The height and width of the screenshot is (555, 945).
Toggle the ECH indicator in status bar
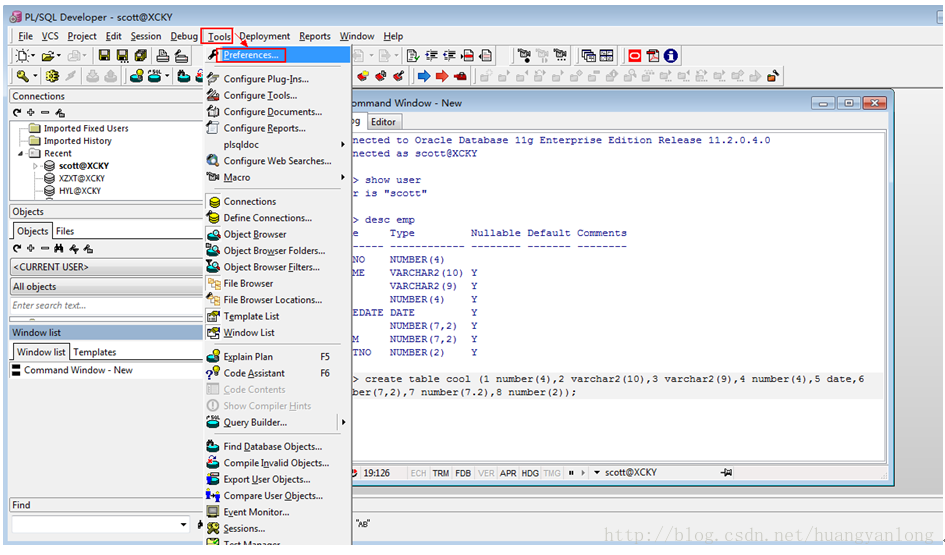(418, 473)
